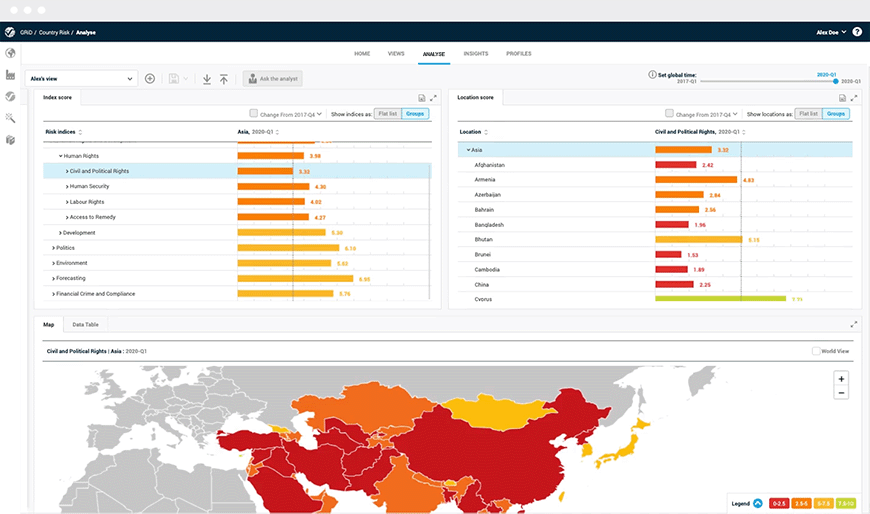Expand the Index score panel to fullscreen
Screen dimensions: 870x514
(x=433, y=98)
